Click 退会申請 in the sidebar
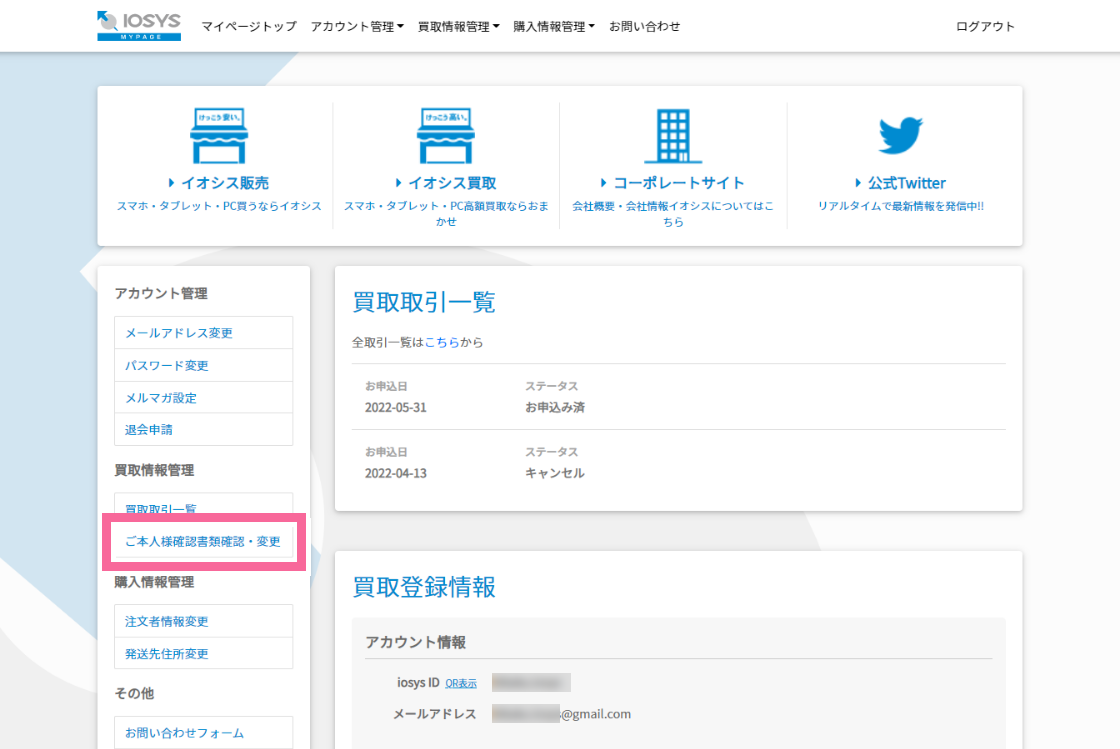The width and height of the screenshot is (1120, 749). click(149, 429)
